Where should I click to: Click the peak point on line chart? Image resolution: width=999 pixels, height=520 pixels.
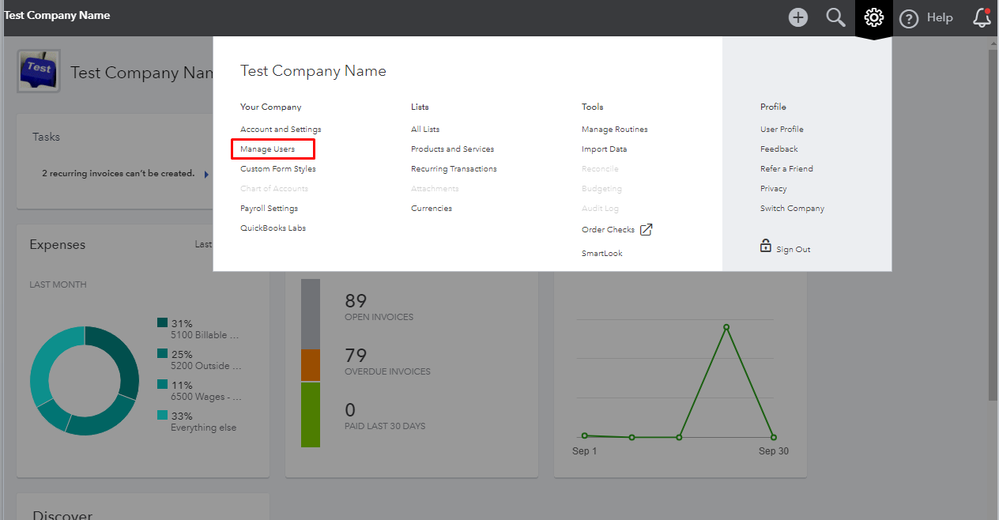(x=726, y=327)
